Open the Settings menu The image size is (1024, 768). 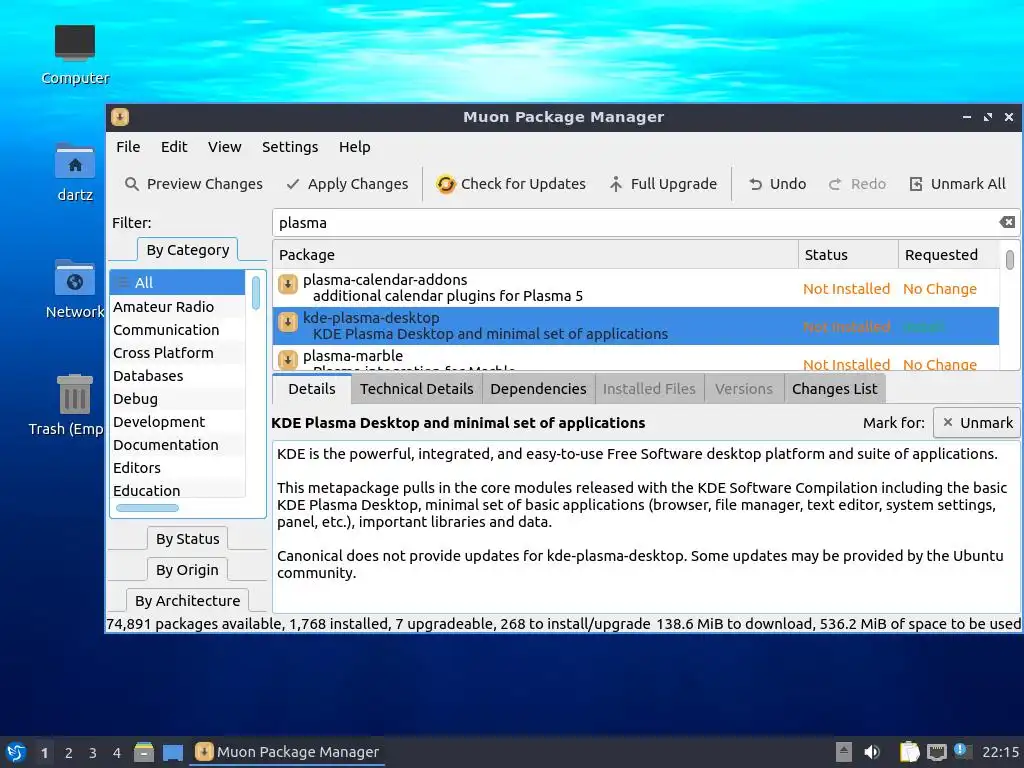(x=290, y=147)
